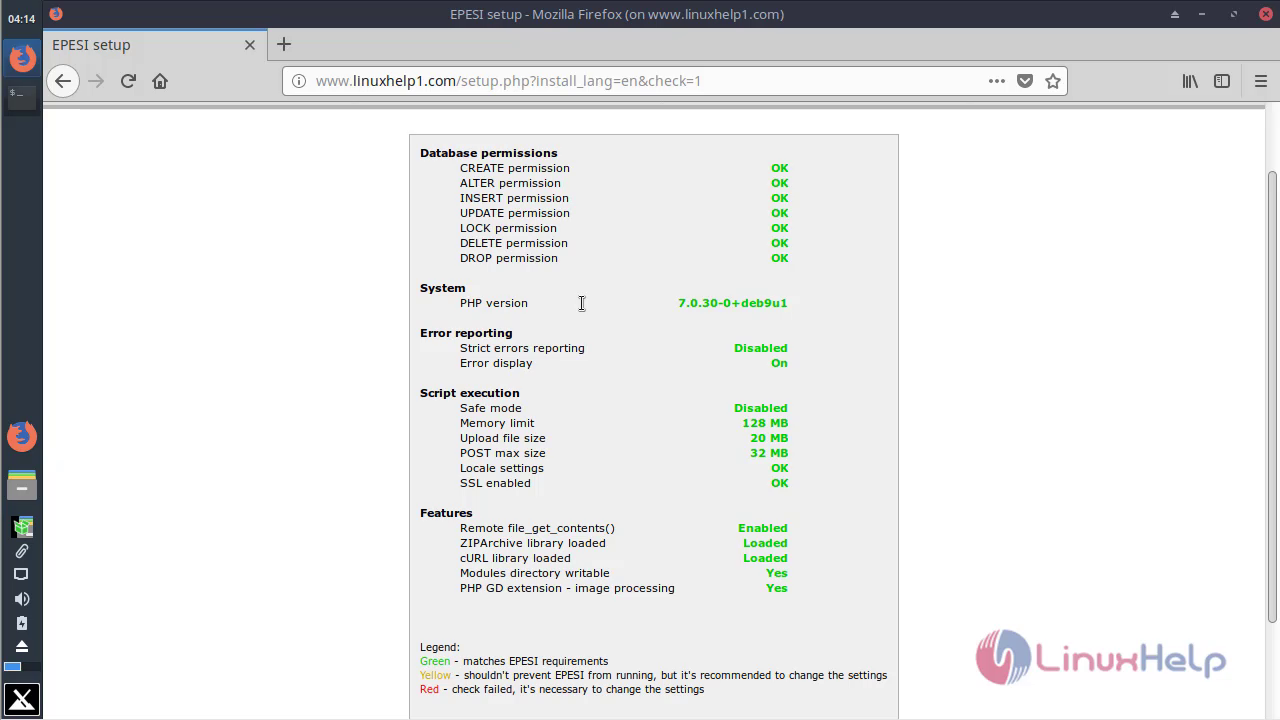Open the clipboard paperclip tray icon
Image resolution: width=1280 pixels, height=720 pixels.
(x=22, y=551)
